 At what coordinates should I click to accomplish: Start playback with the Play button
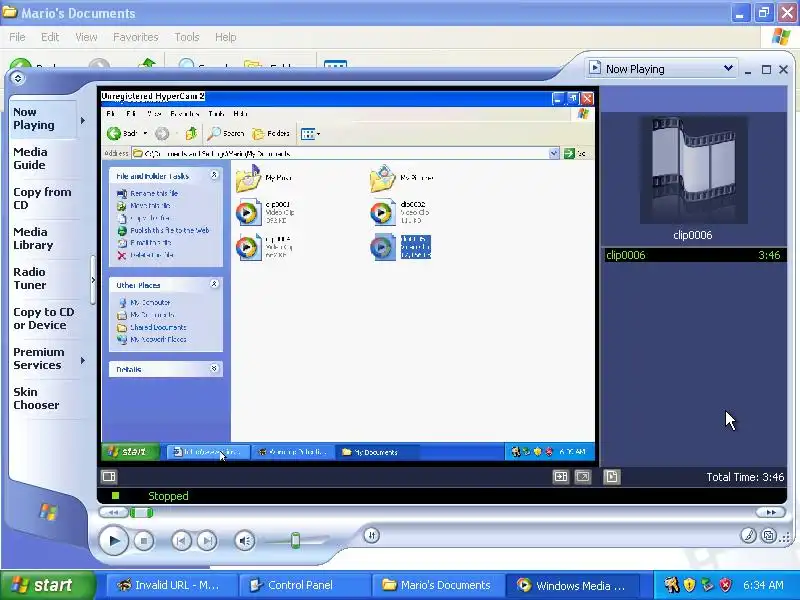pyautogui.click(x=113, y=541)
